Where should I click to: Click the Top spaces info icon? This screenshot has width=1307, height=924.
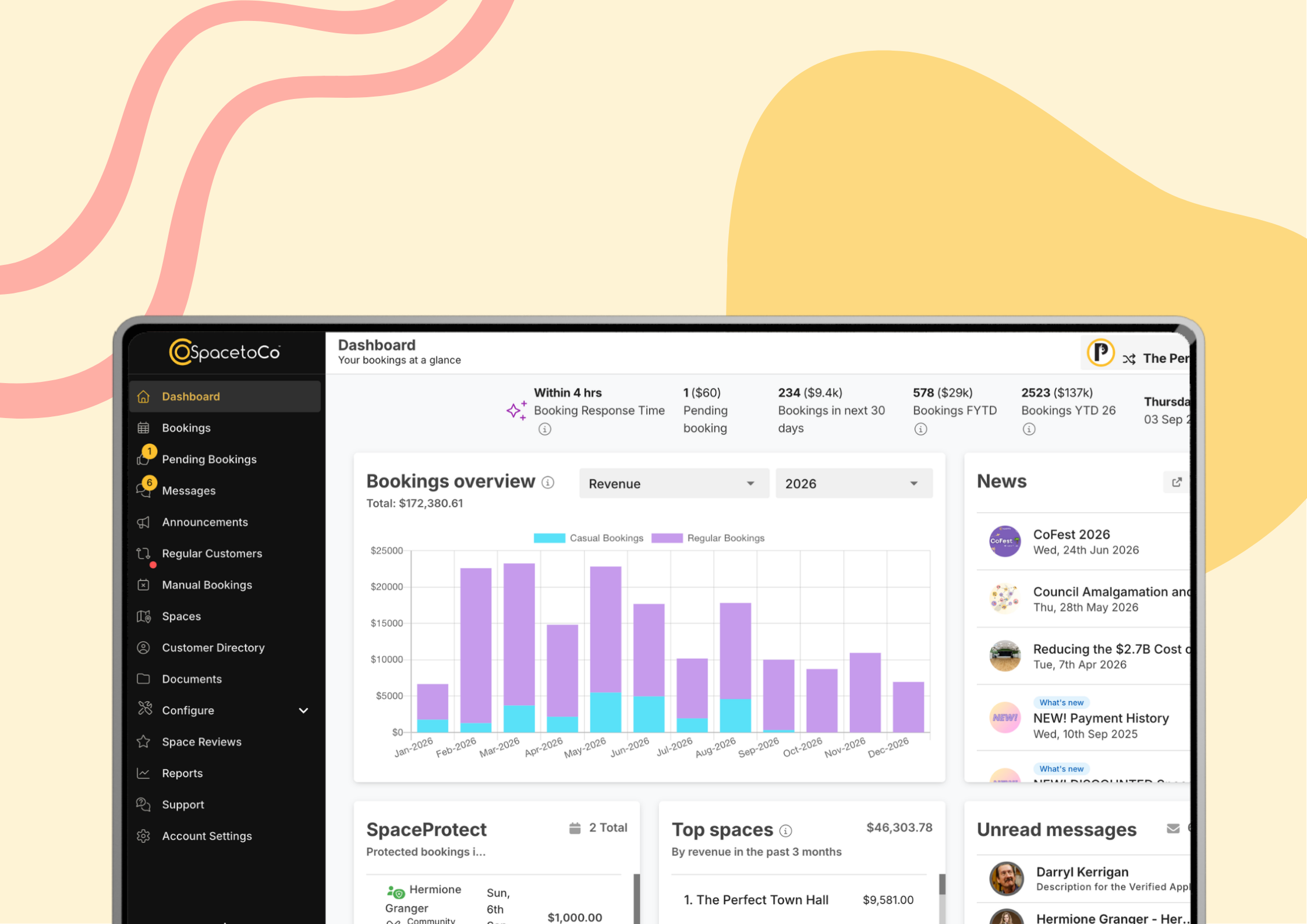(785, 831)
